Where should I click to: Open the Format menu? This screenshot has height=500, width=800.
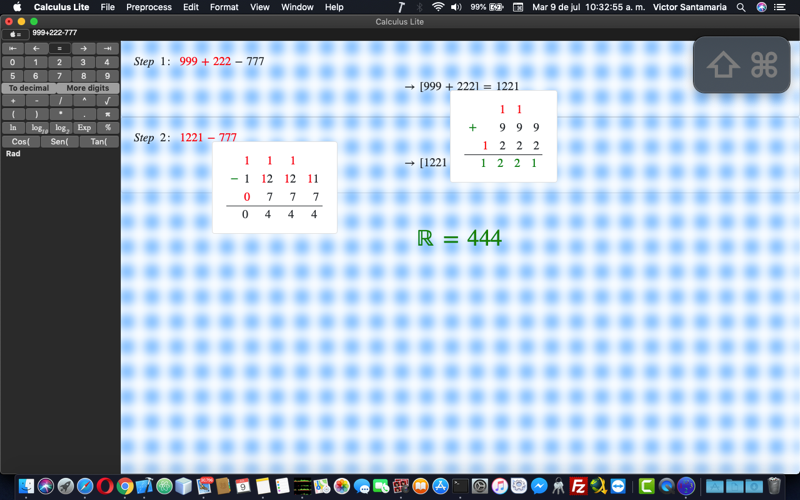point(224,7)
